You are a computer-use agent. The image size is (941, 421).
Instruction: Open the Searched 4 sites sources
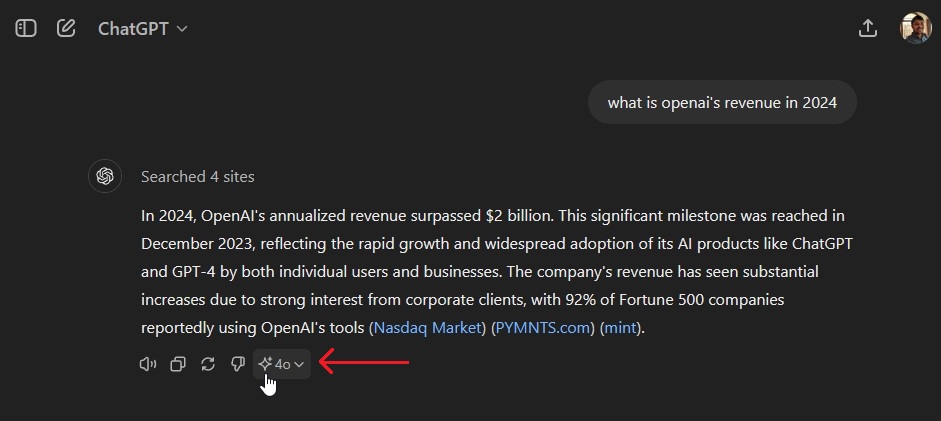point(197,177)
